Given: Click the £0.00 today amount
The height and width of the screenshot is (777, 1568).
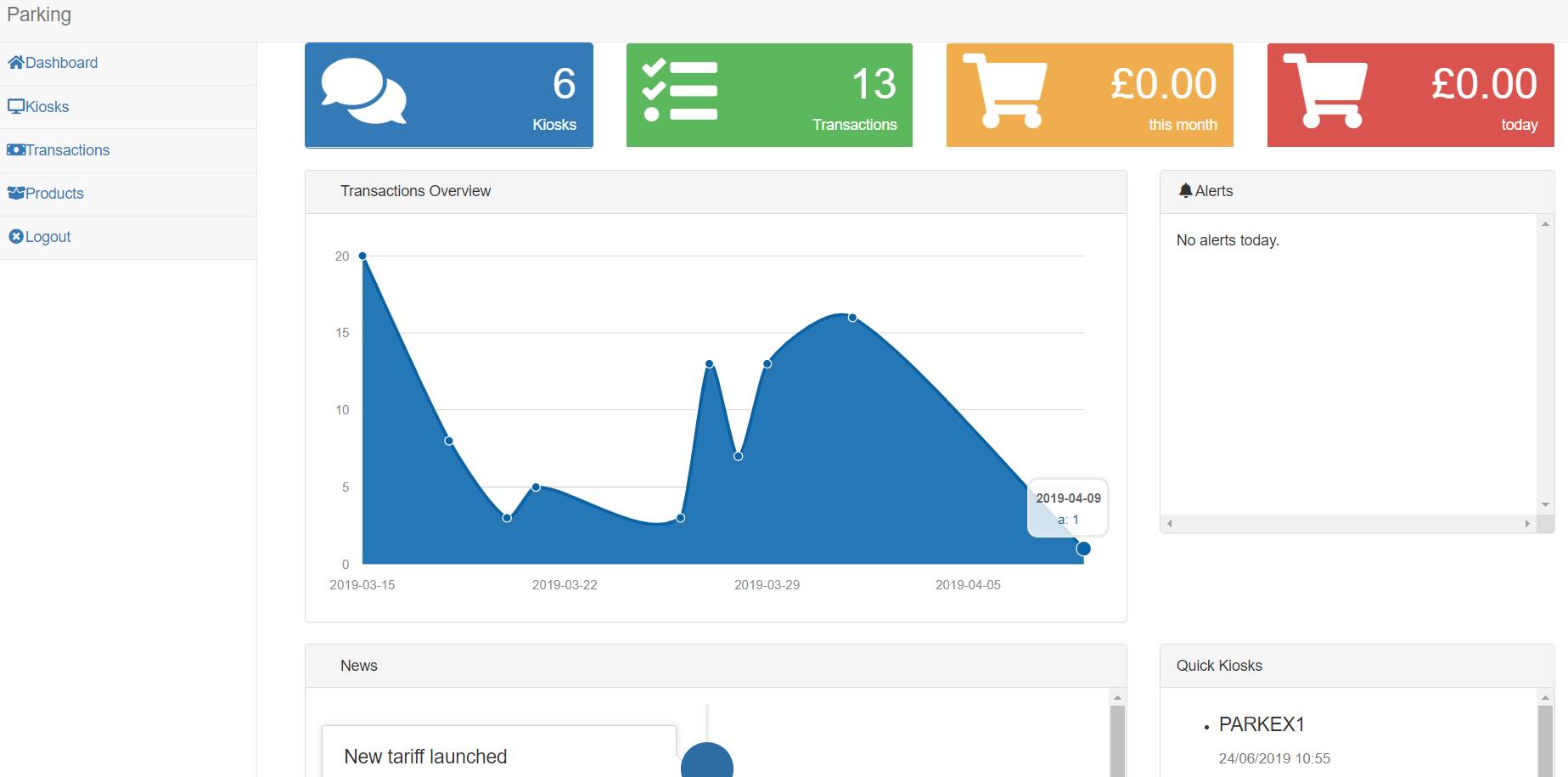Looking at the screenshot, I should (1485, 84).
